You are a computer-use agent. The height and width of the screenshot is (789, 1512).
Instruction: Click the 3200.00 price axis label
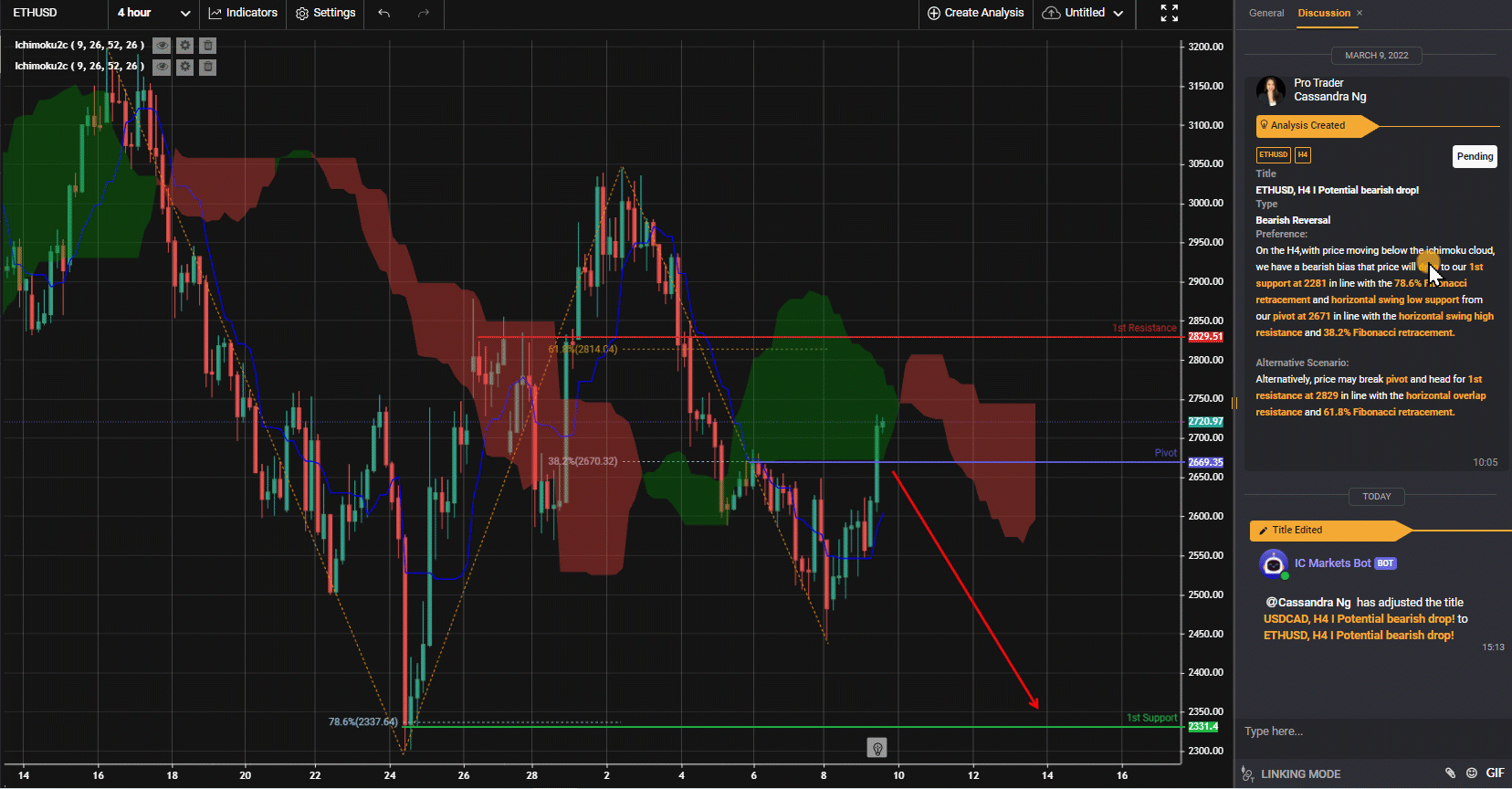(1205, 47)
